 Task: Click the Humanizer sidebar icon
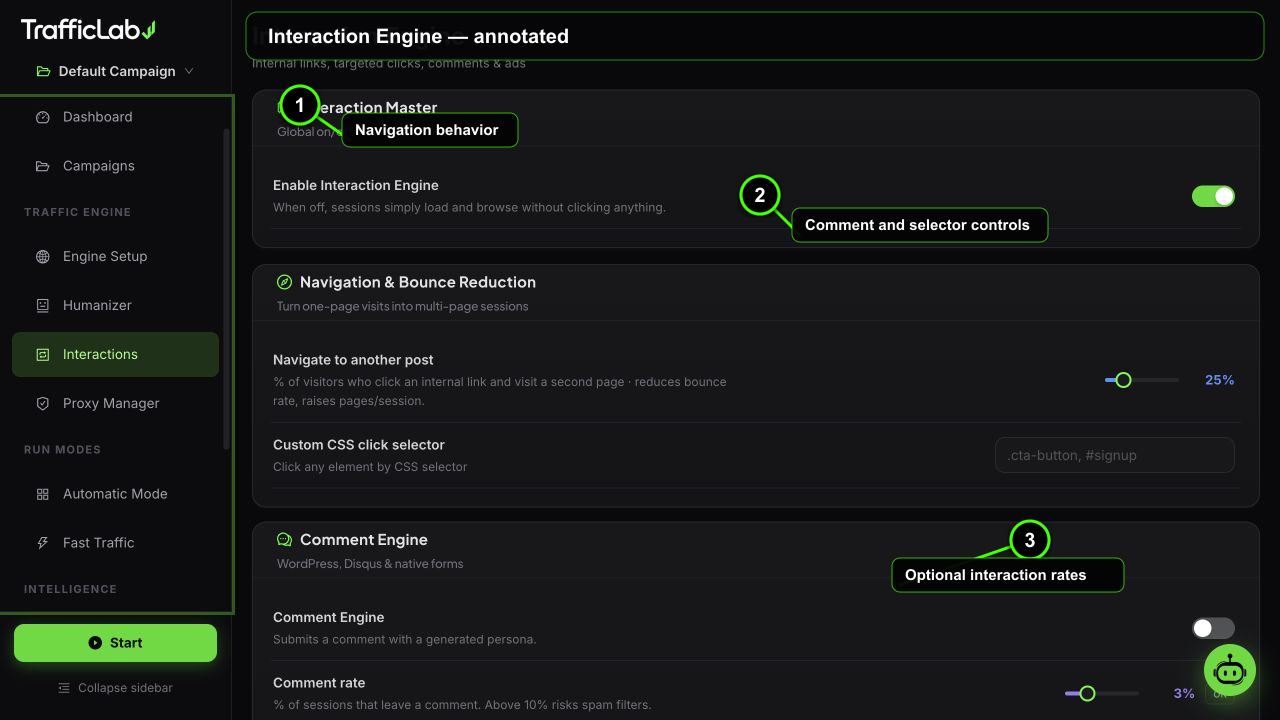click(43, 305)
